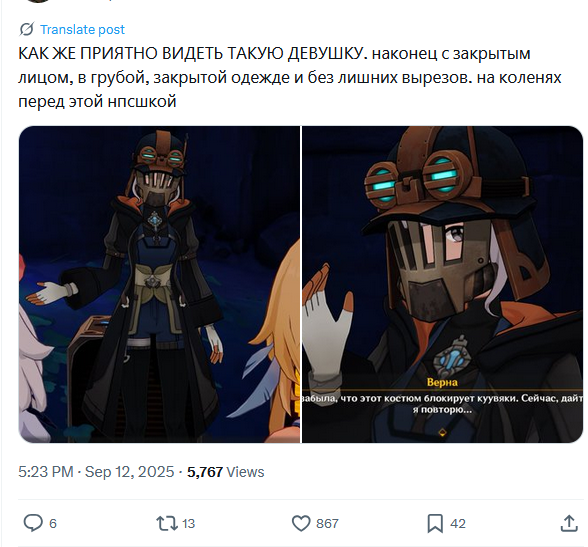588x547 pixels.
Task: Open the Translate post link
Action: pyautogui.click(x=82, y=29)
